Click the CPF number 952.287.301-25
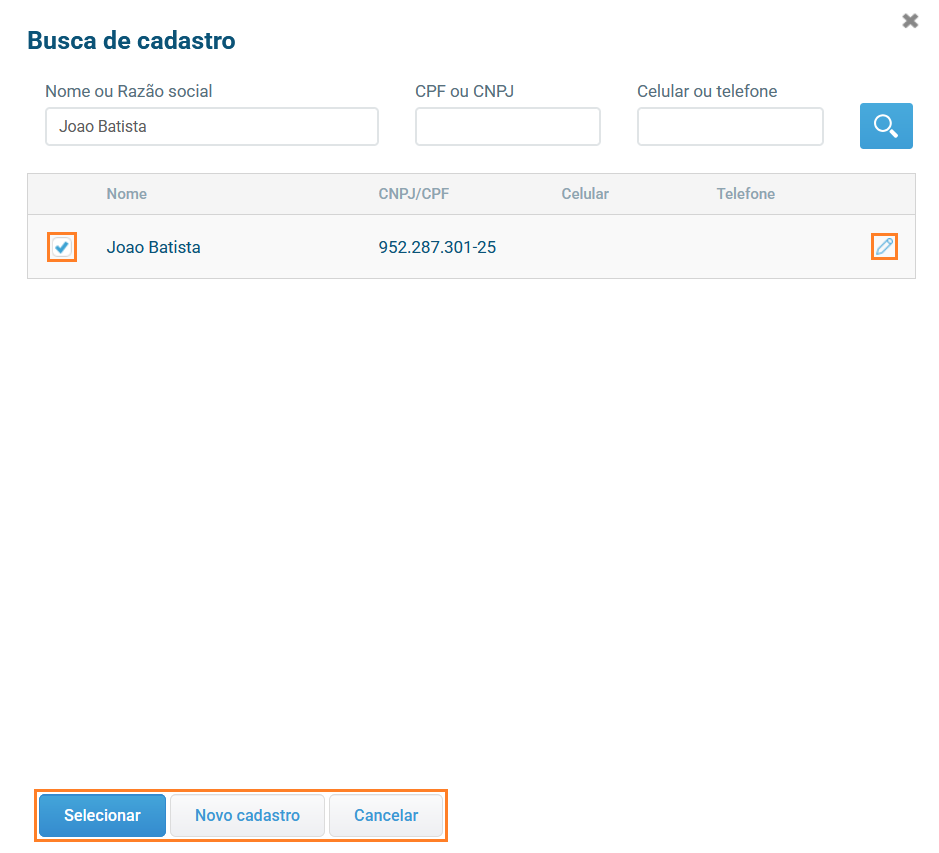939x853 pixels. tap(437, 247)
